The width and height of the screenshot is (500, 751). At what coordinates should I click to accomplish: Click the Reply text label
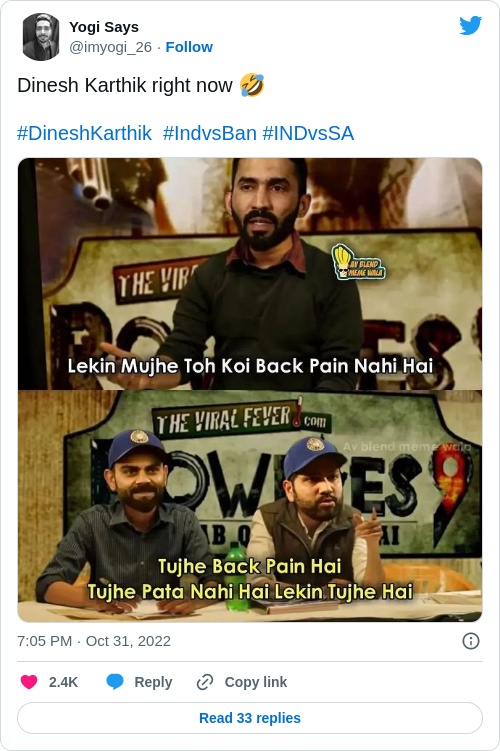153,682
